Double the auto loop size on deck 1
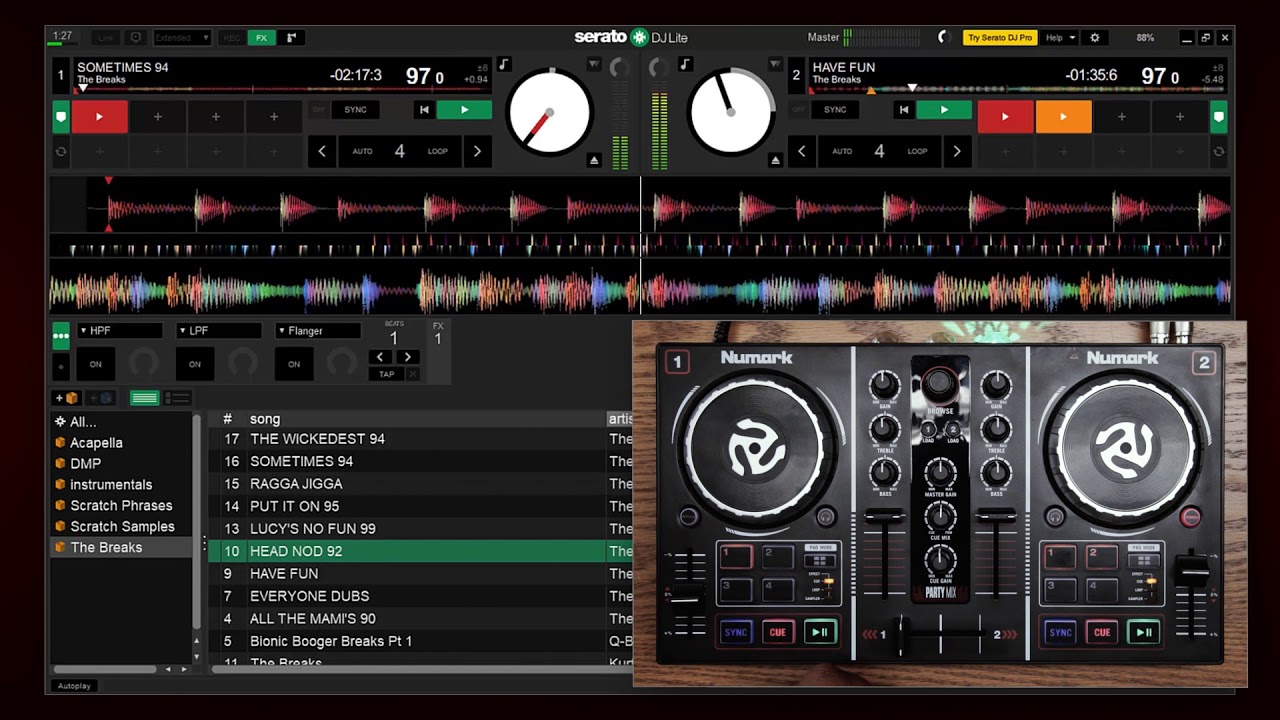Viewport: 1280px width, 720px height. click(477, 152)
